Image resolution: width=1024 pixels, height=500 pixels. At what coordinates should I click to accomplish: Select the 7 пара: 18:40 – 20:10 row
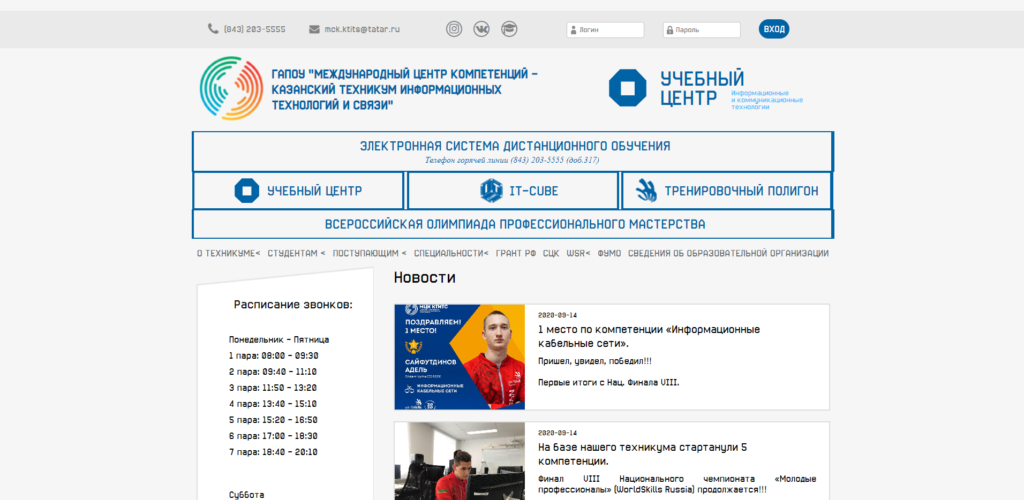[x=273, y=452]
